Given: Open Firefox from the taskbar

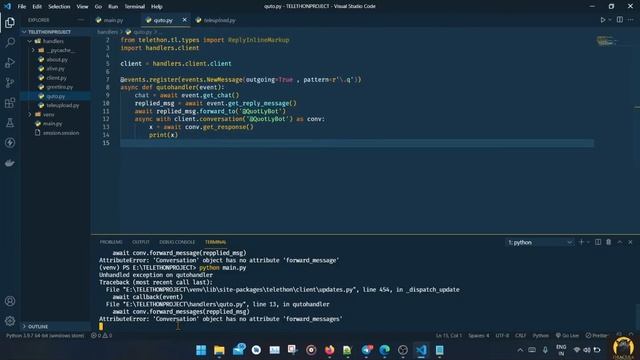Looking at the screenshot, I should coord(329,350).
